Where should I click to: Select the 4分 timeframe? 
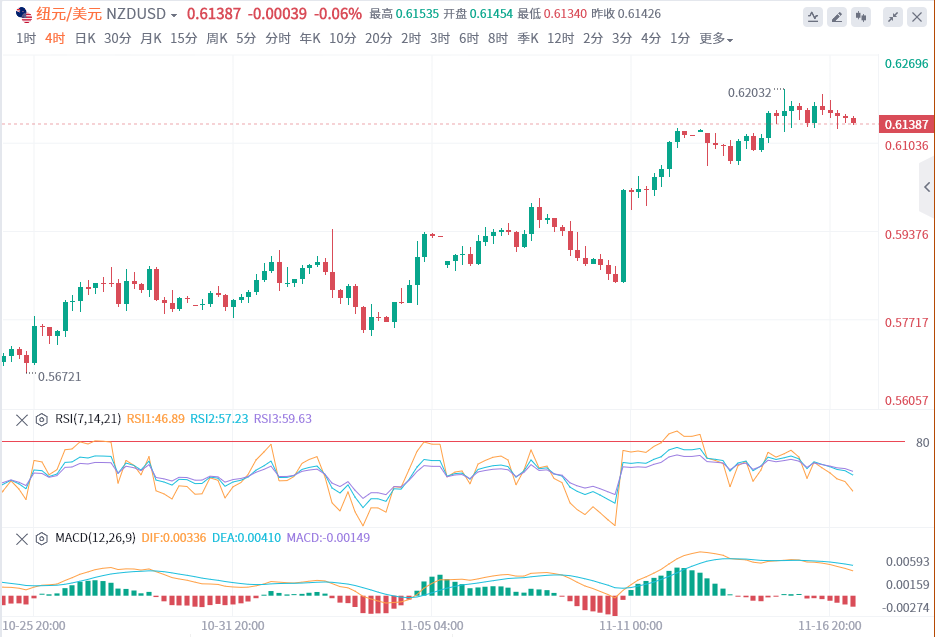pyautogui.click(x=651, y=39)
